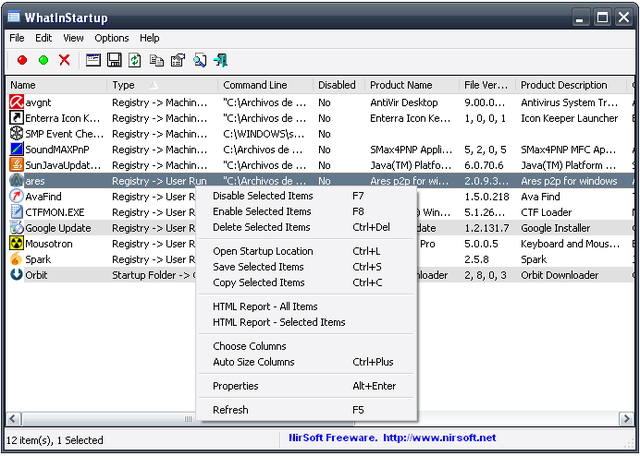Sort by the Disabled column header
This screenshot has height=456, width=640.
click(x=339, y=85)
